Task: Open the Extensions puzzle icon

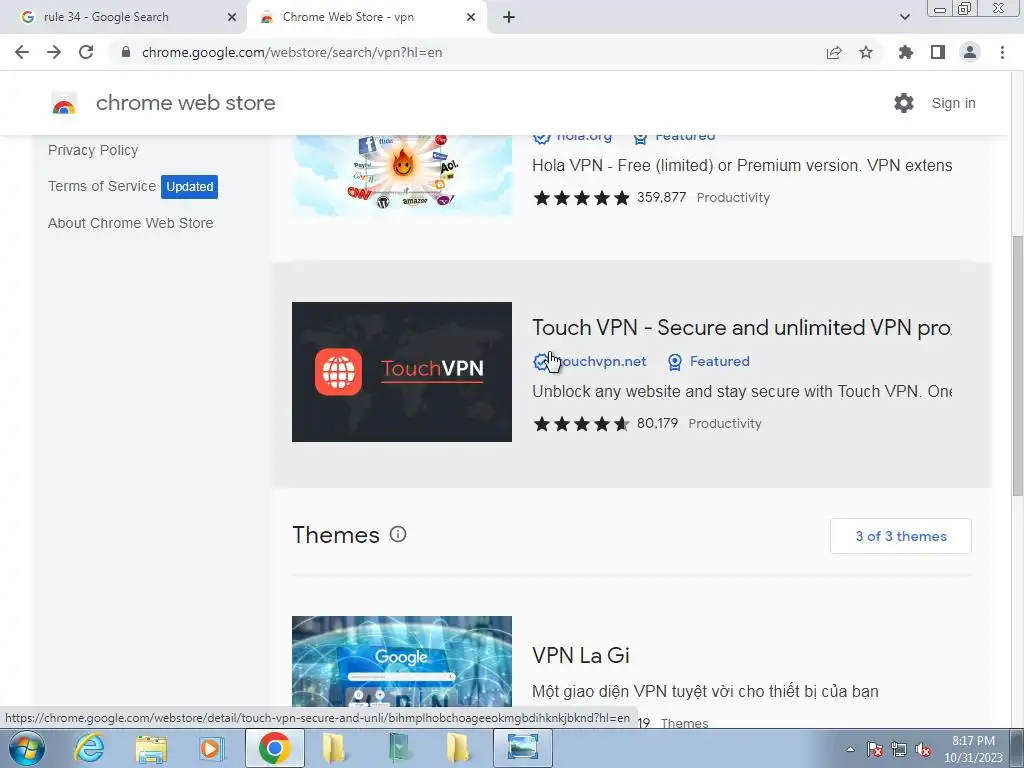Action: click(x=906, y=52)
